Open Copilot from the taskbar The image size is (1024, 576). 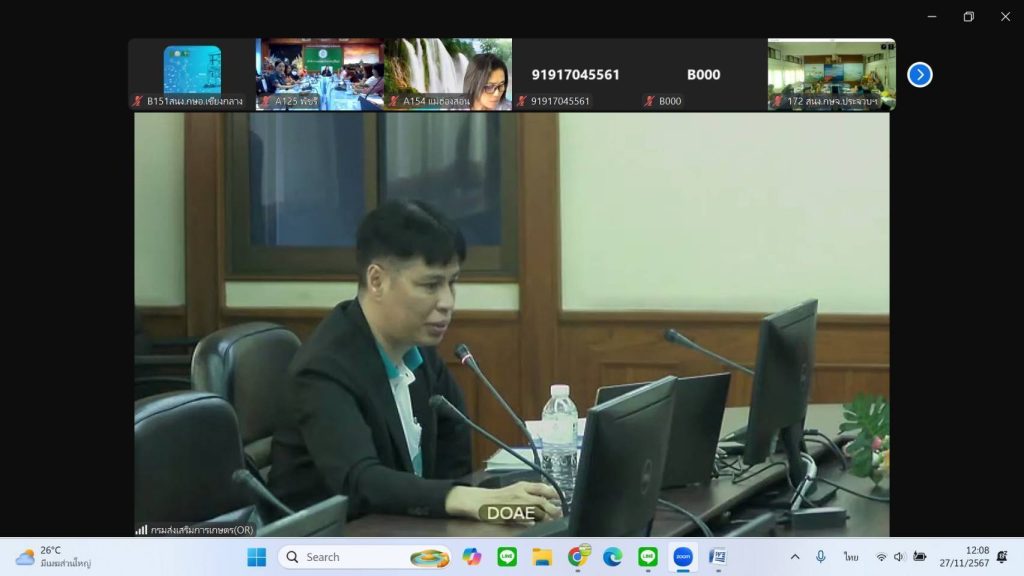[472, 557]
